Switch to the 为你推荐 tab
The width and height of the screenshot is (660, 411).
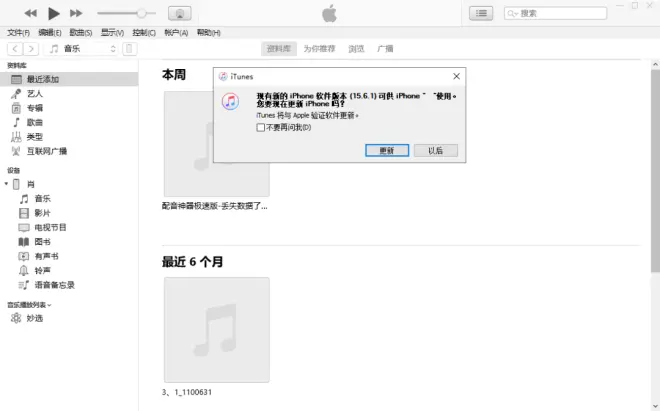pos(319,49)
